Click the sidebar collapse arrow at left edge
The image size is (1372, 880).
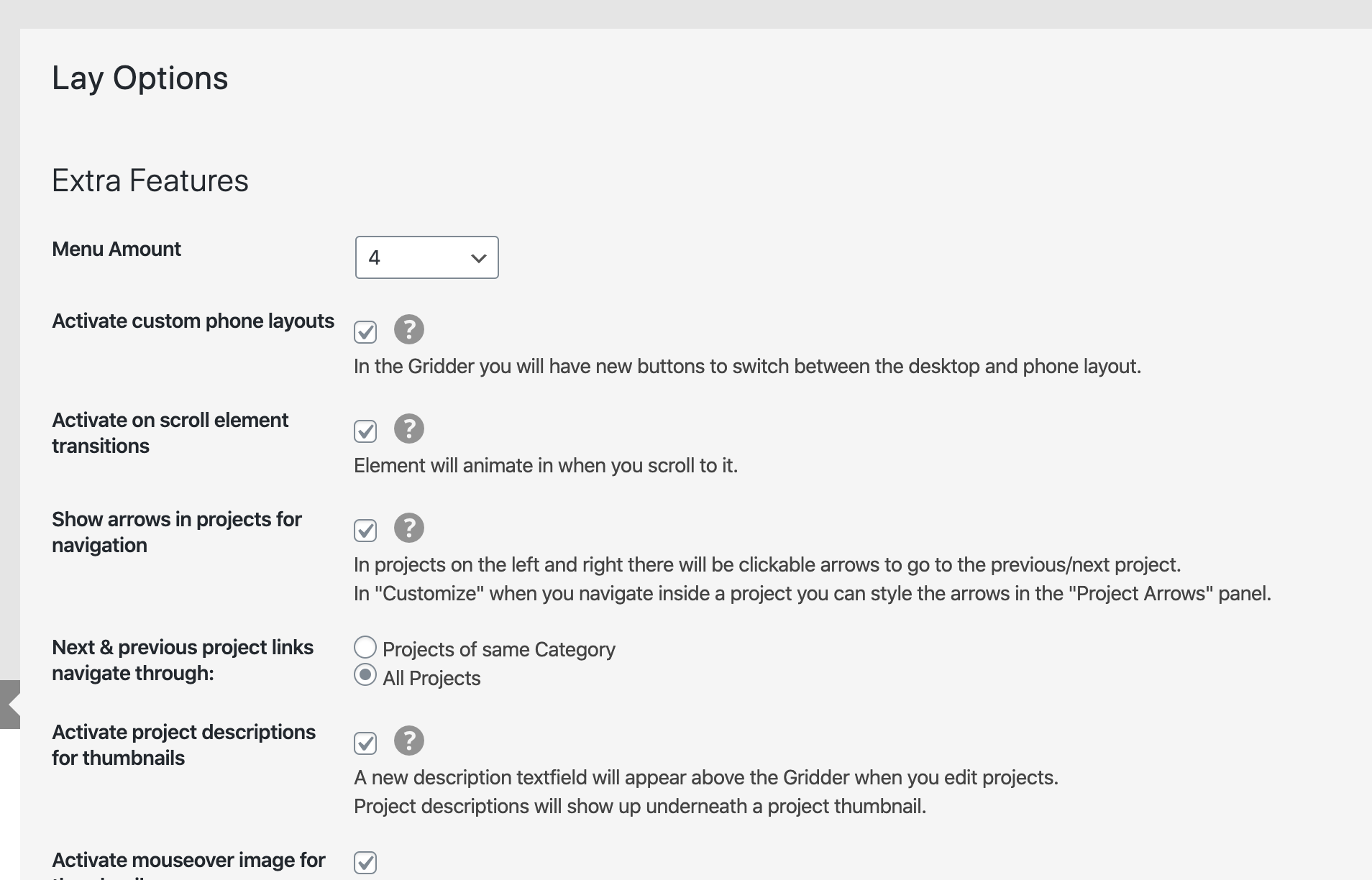click(x=10, y=705)
